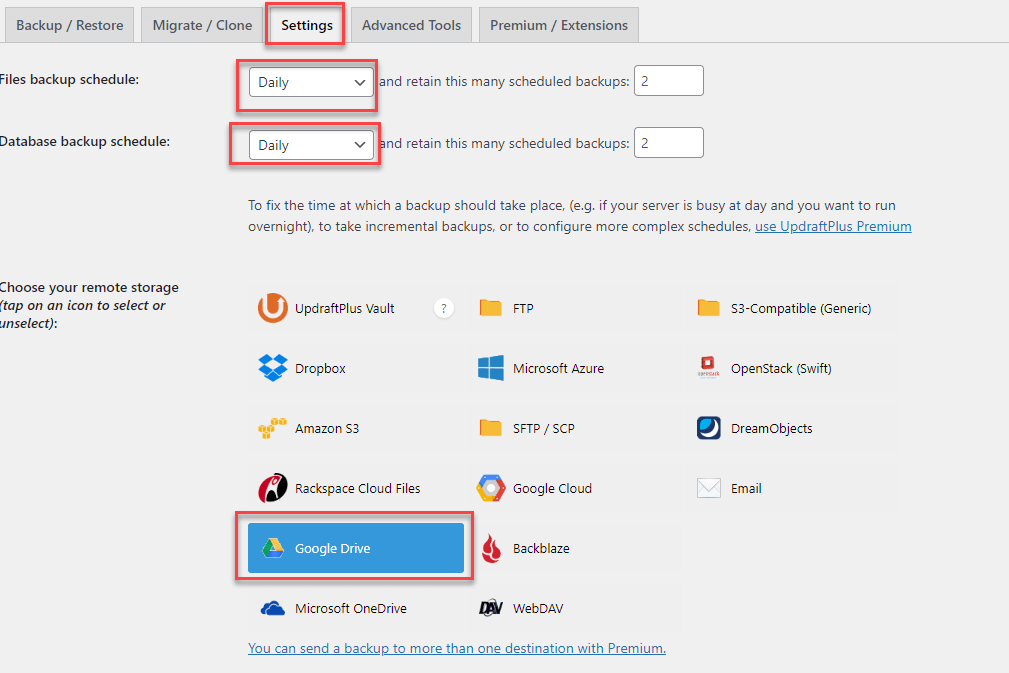The height and width of the screenshot is (673, 1009).
Task: Choose the Microsoft Azure icon
Action: click(491, 368)
